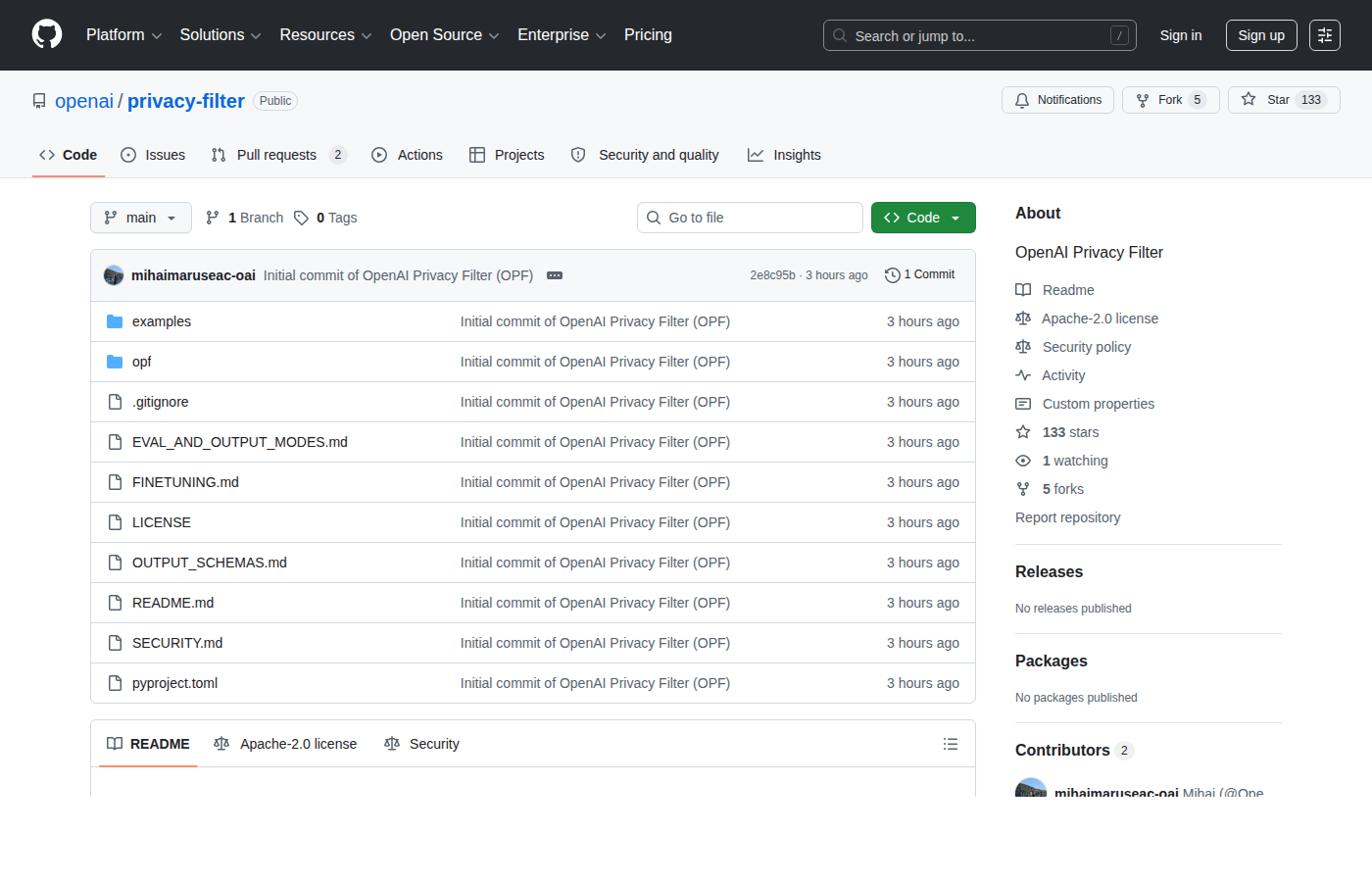Open the Releases heading link

[1049, 571]
